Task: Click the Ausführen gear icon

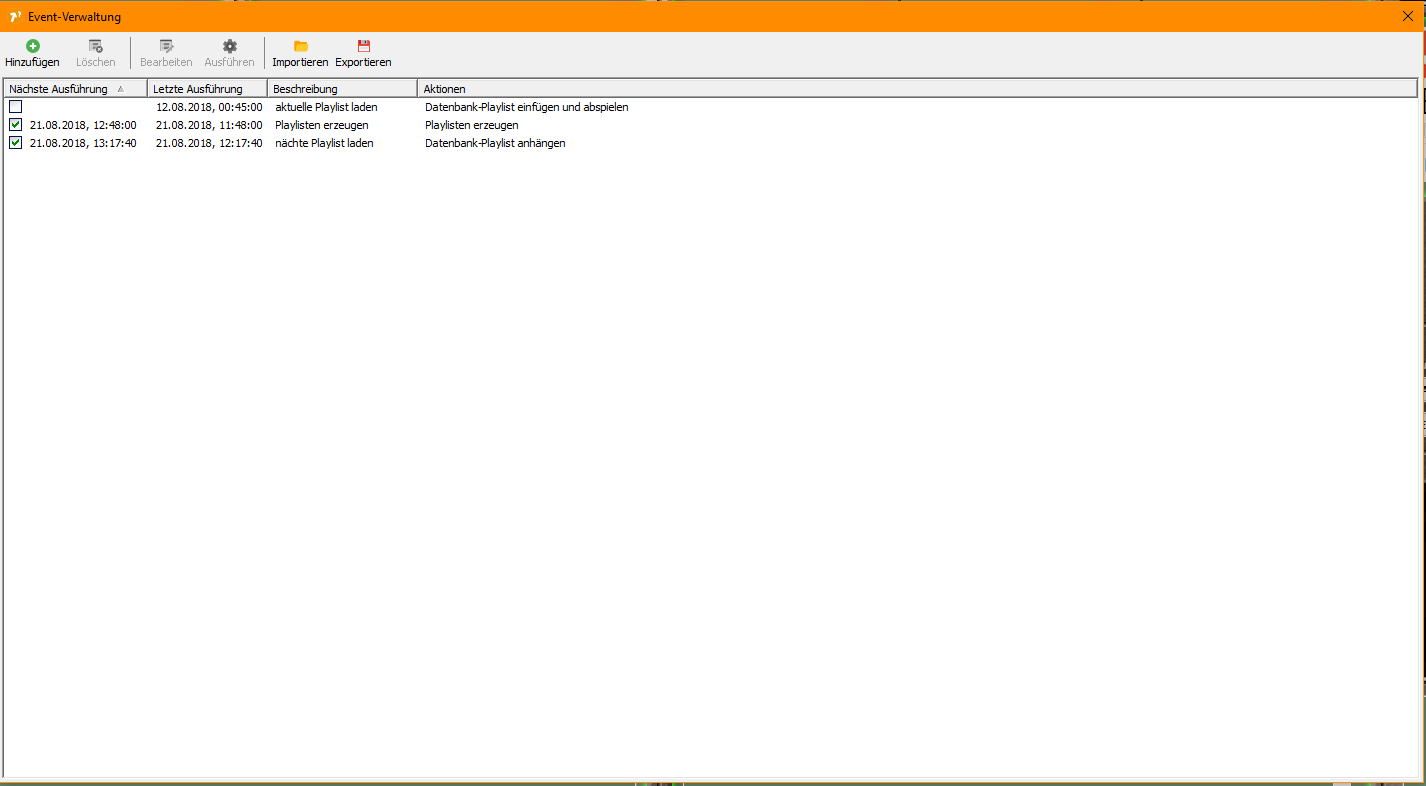Action: point(229,44)
